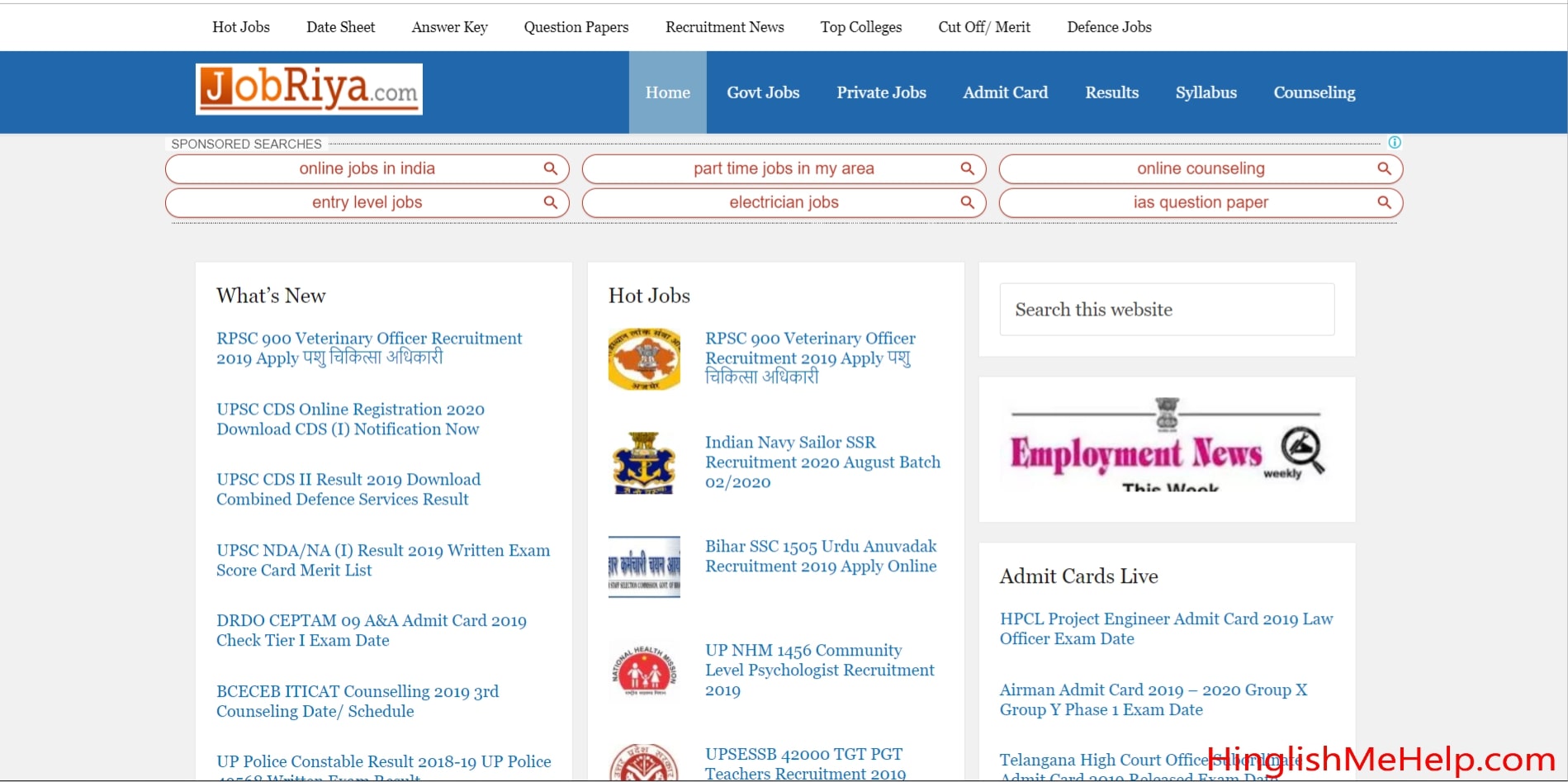Click the 'entry level jobs' sponsored search
This screenshot has width=1568, height=782.
[x=367, y=202]
